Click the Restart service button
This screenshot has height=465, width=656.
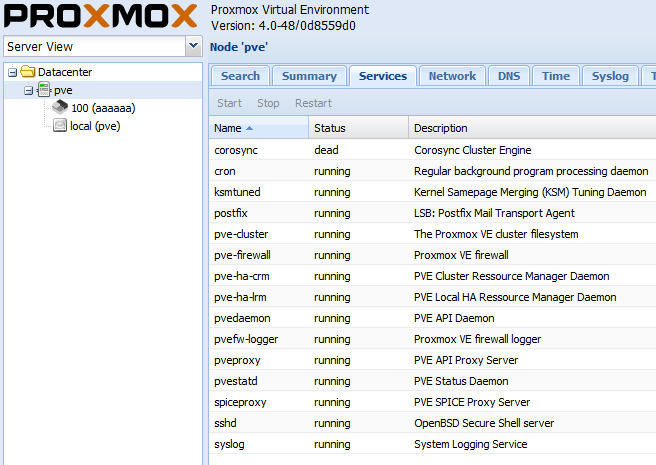pos(313,103)
